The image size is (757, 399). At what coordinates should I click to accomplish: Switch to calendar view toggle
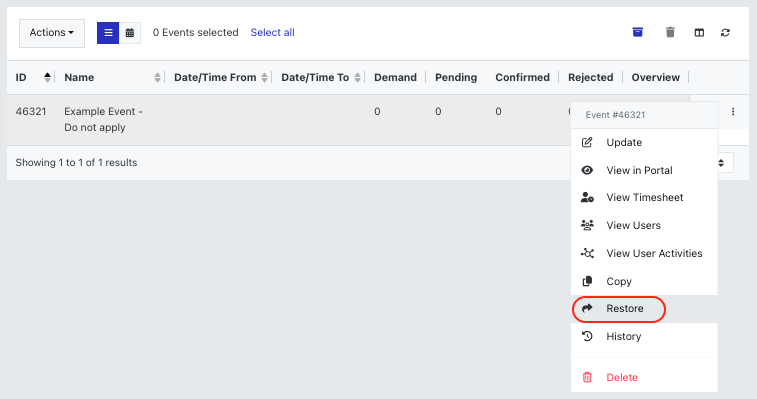coord(130,33)
